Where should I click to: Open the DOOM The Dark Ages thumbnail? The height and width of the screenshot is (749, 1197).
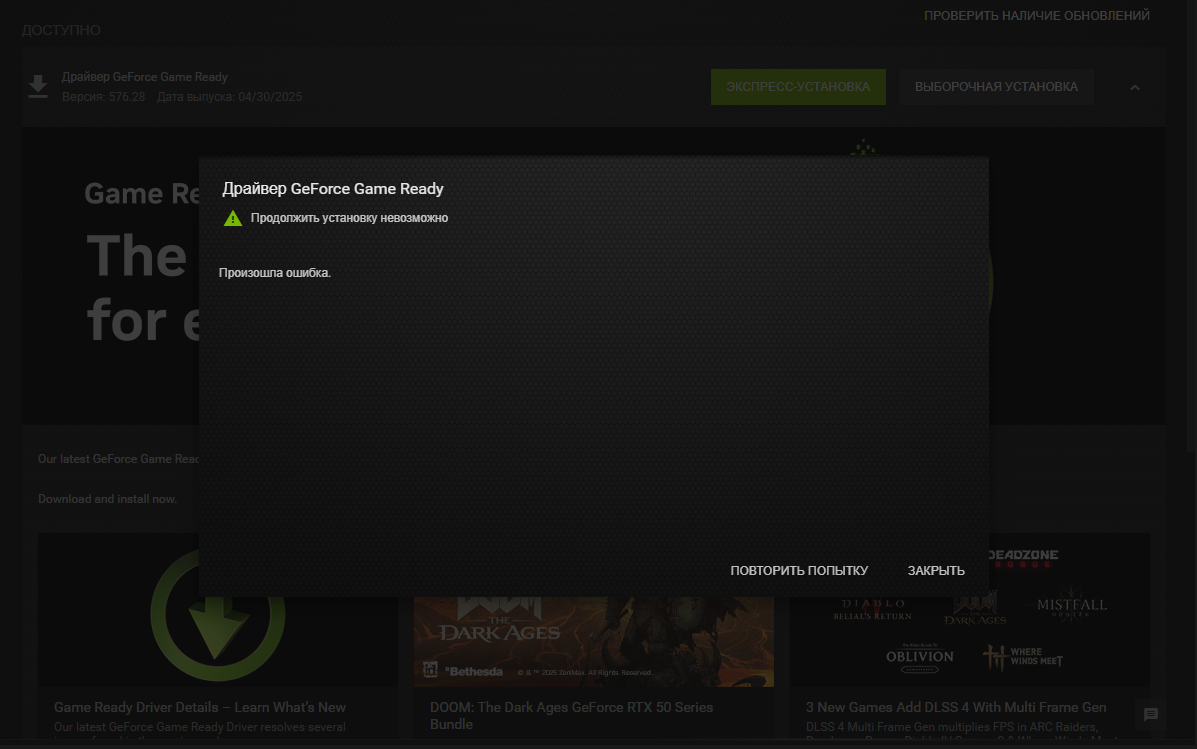click(x=594, y=641)
